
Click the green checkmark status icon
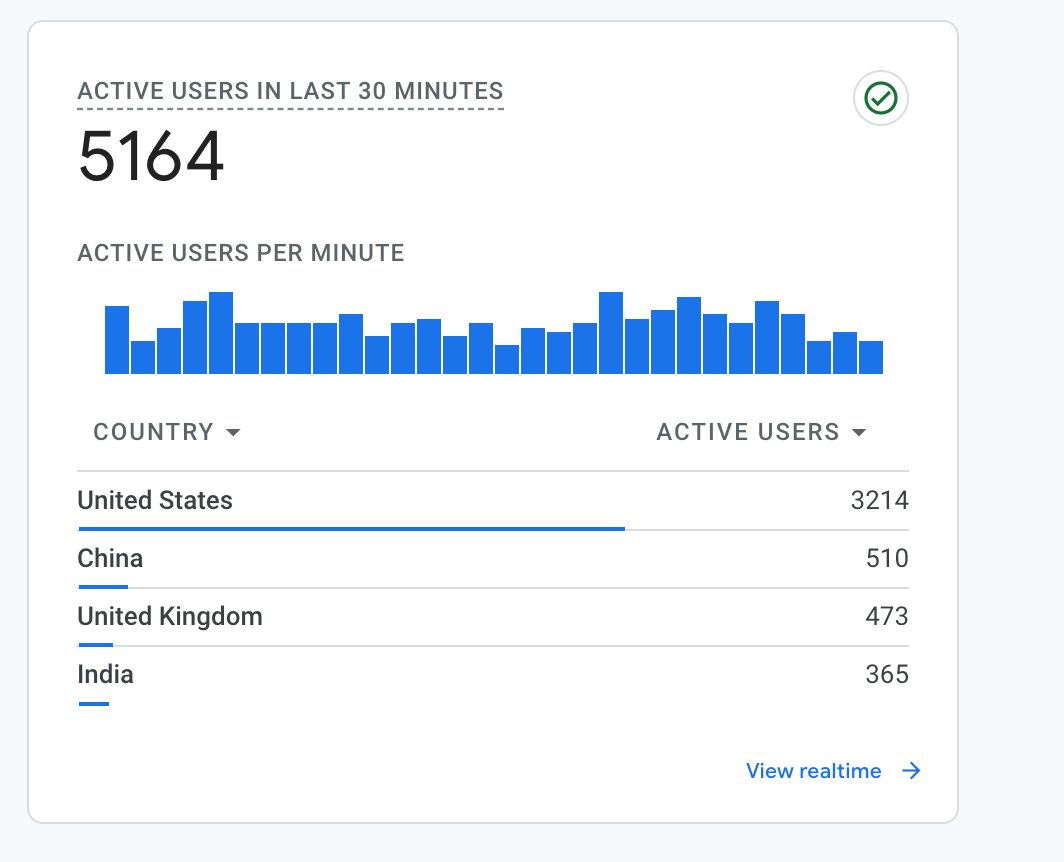pos(880,98)
